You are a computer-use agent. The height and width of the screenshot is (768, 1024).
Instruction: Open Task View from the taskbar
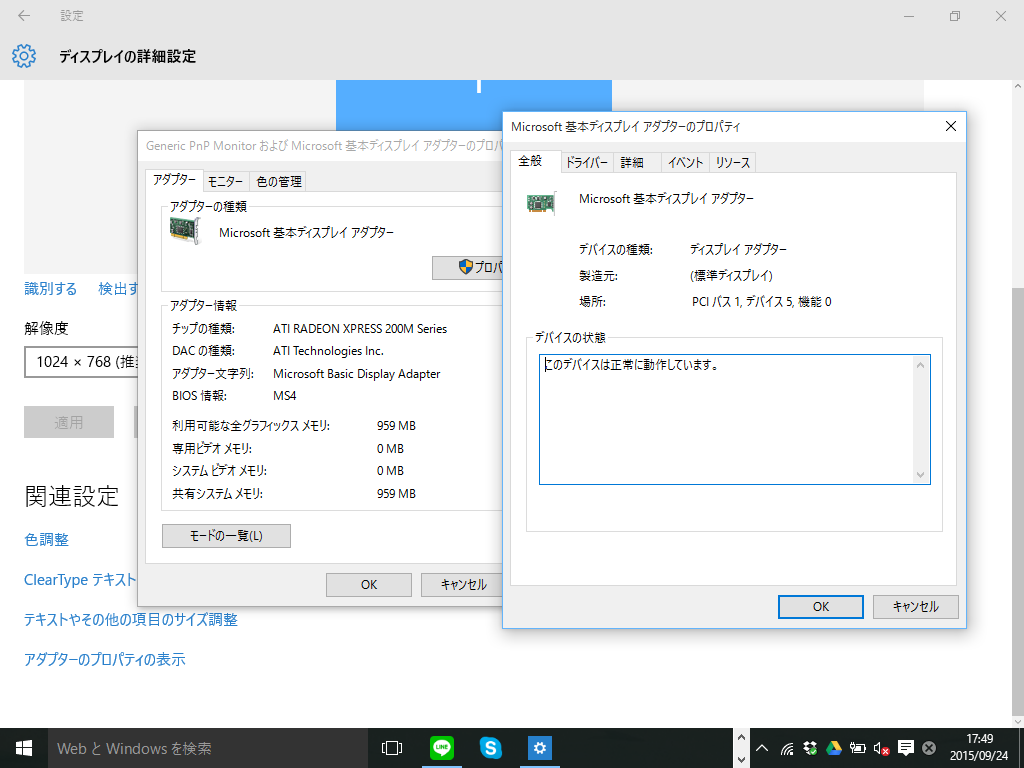pos(392,748)
